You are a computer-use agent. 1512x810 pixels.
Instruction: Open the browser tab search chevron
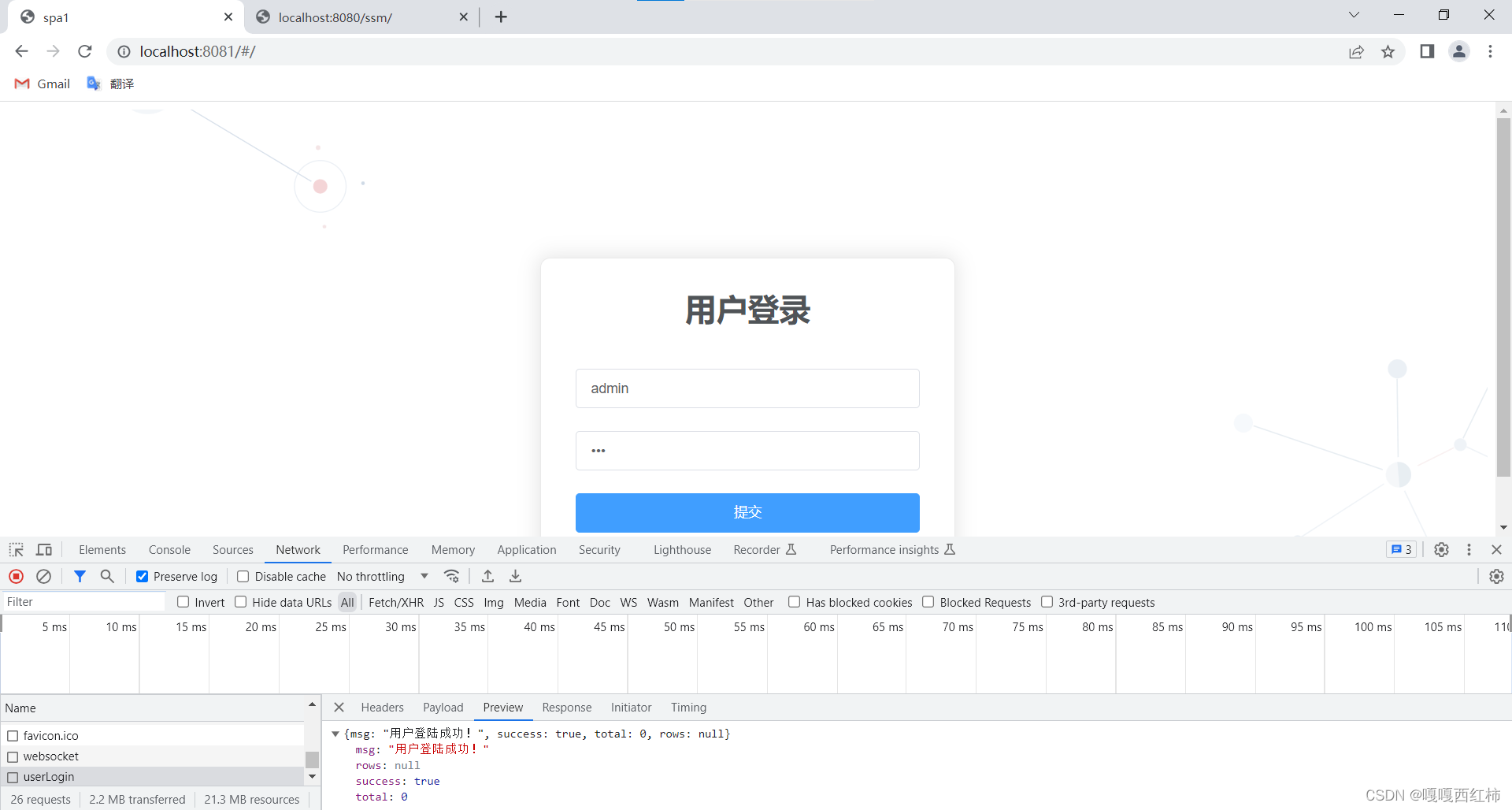point(1354,14)
